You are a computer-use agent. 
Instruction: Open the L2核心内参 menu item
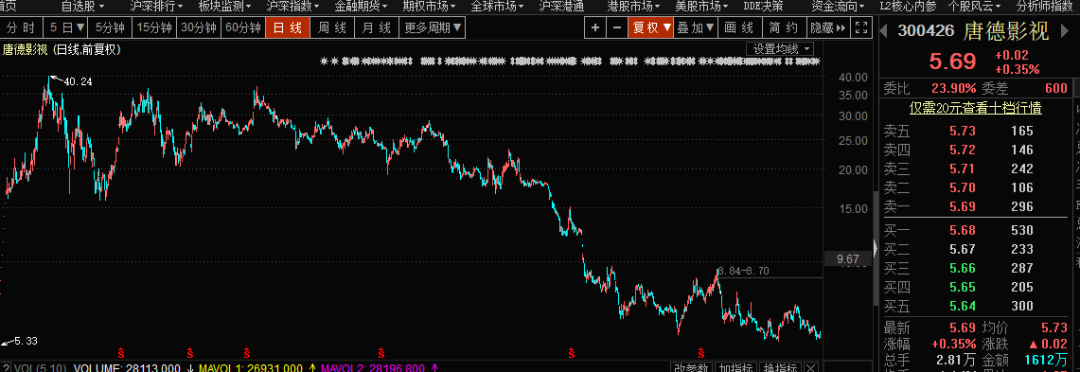point(908,6)
